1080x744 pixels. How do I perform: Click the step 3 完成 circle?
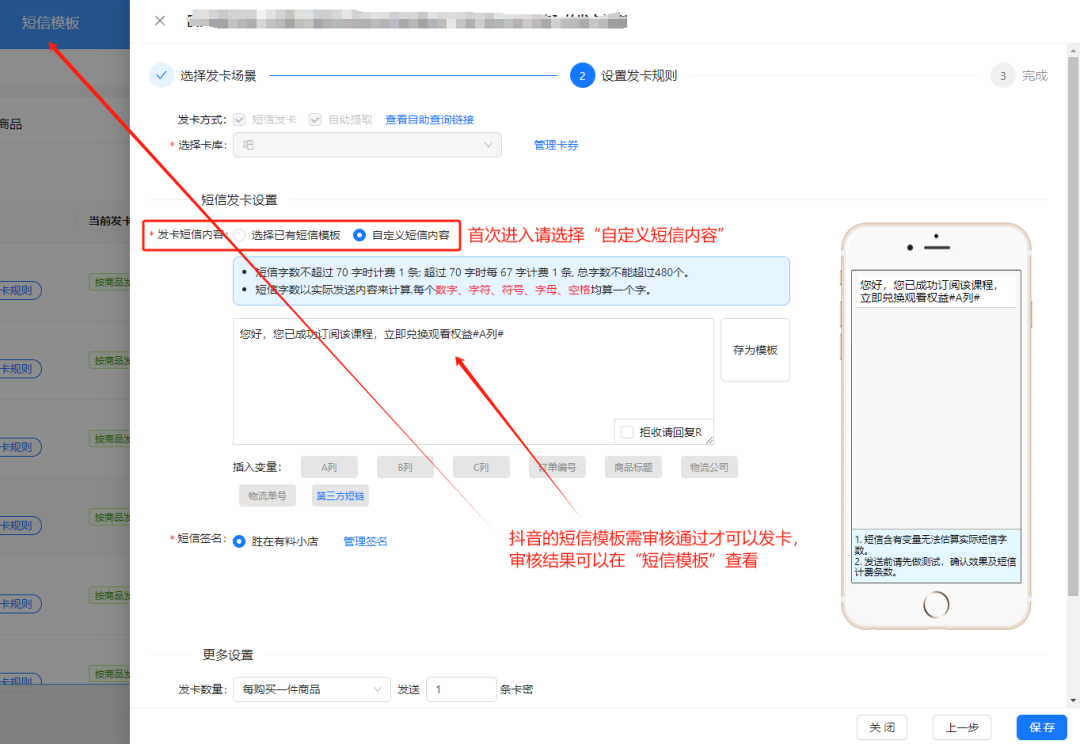1003,76
